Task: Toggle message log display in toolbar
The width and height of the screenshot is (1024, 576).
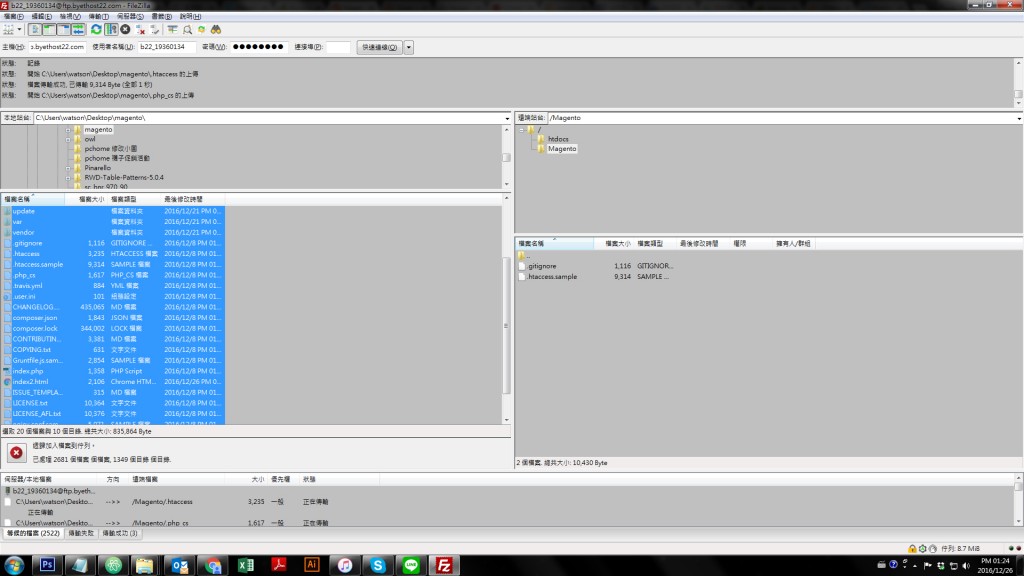Action: point(35,29)
